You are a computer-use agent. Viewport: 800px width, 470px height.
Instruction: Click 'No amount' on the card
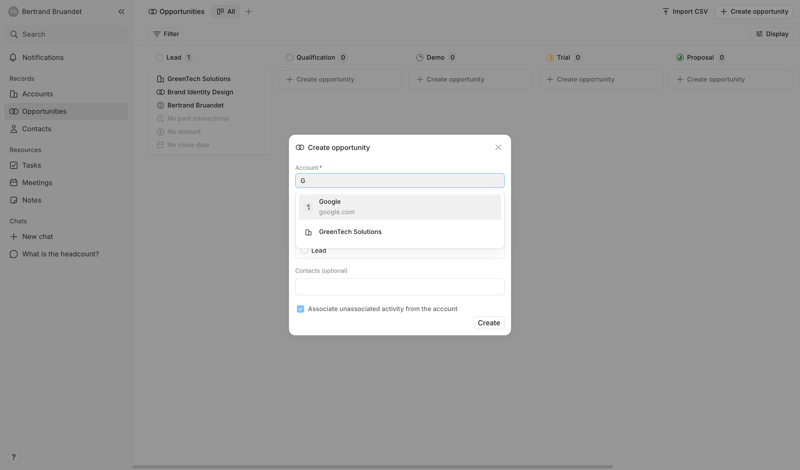coord(179,132)
